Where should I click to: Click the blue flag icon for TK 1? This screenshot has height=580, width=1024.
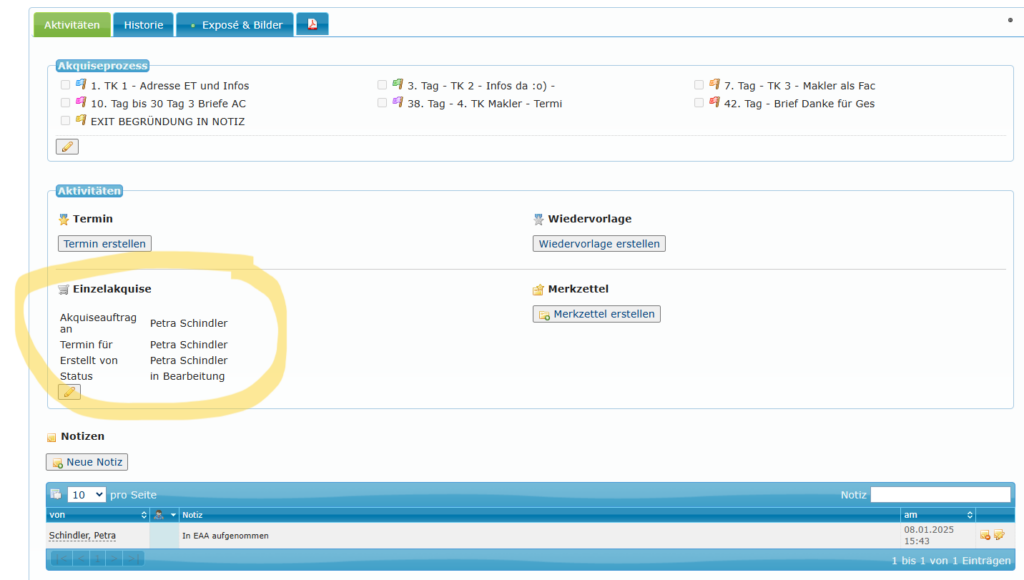point(81,85)
